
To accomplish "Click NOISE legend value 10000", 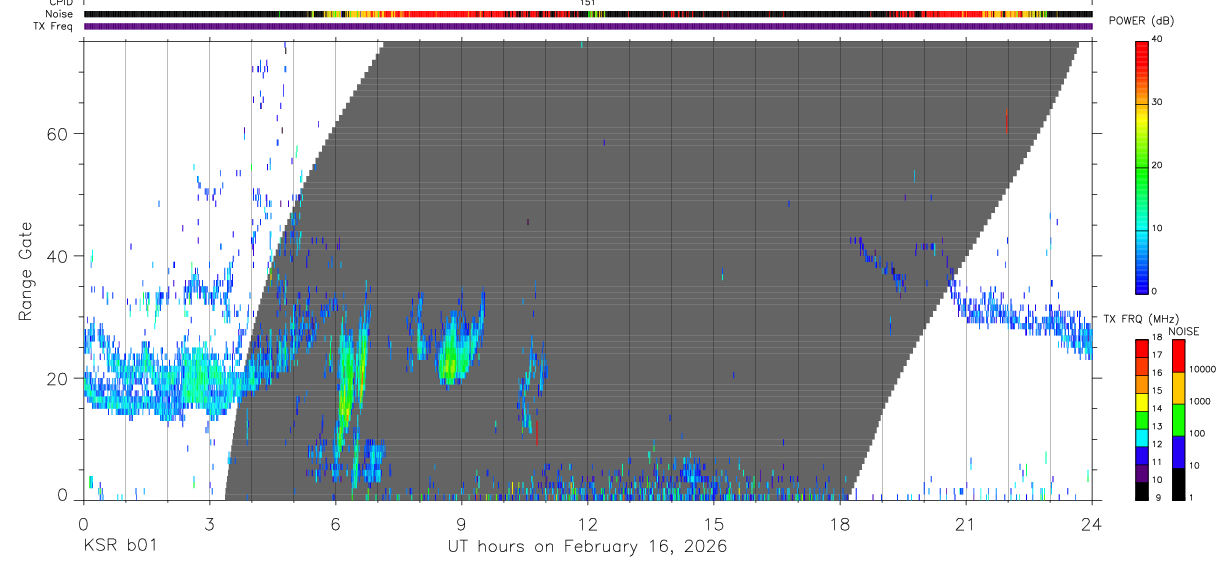I will pyautogui.click(x=1202, y=369).
